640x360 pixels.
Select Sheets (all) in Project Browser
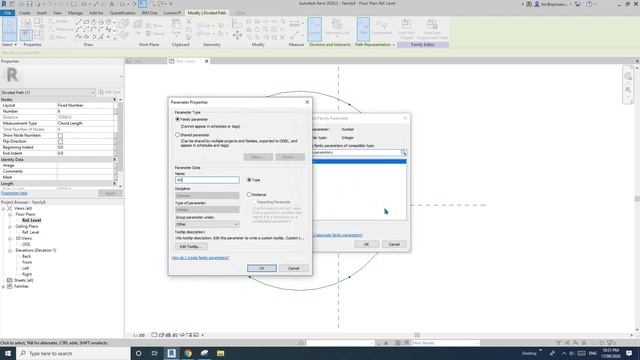pyautogui.click(x=23, y=280)
